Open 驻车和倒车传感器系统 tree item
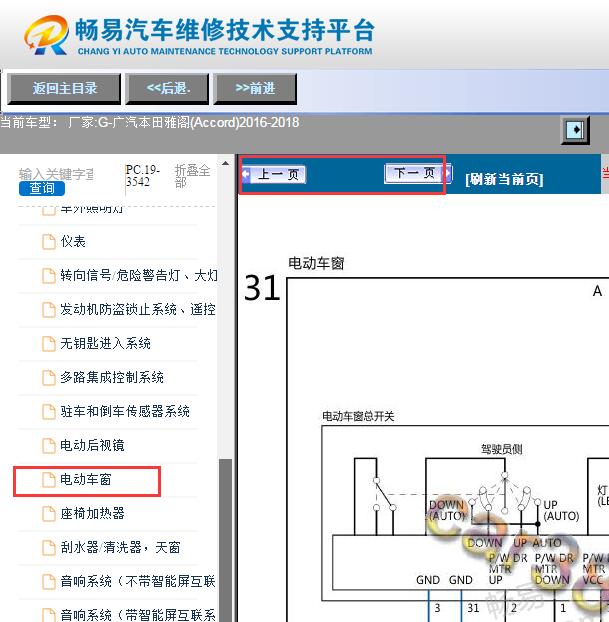Image resolution: width=609 pixels, height=622 pixels. [x=125, y=411]
